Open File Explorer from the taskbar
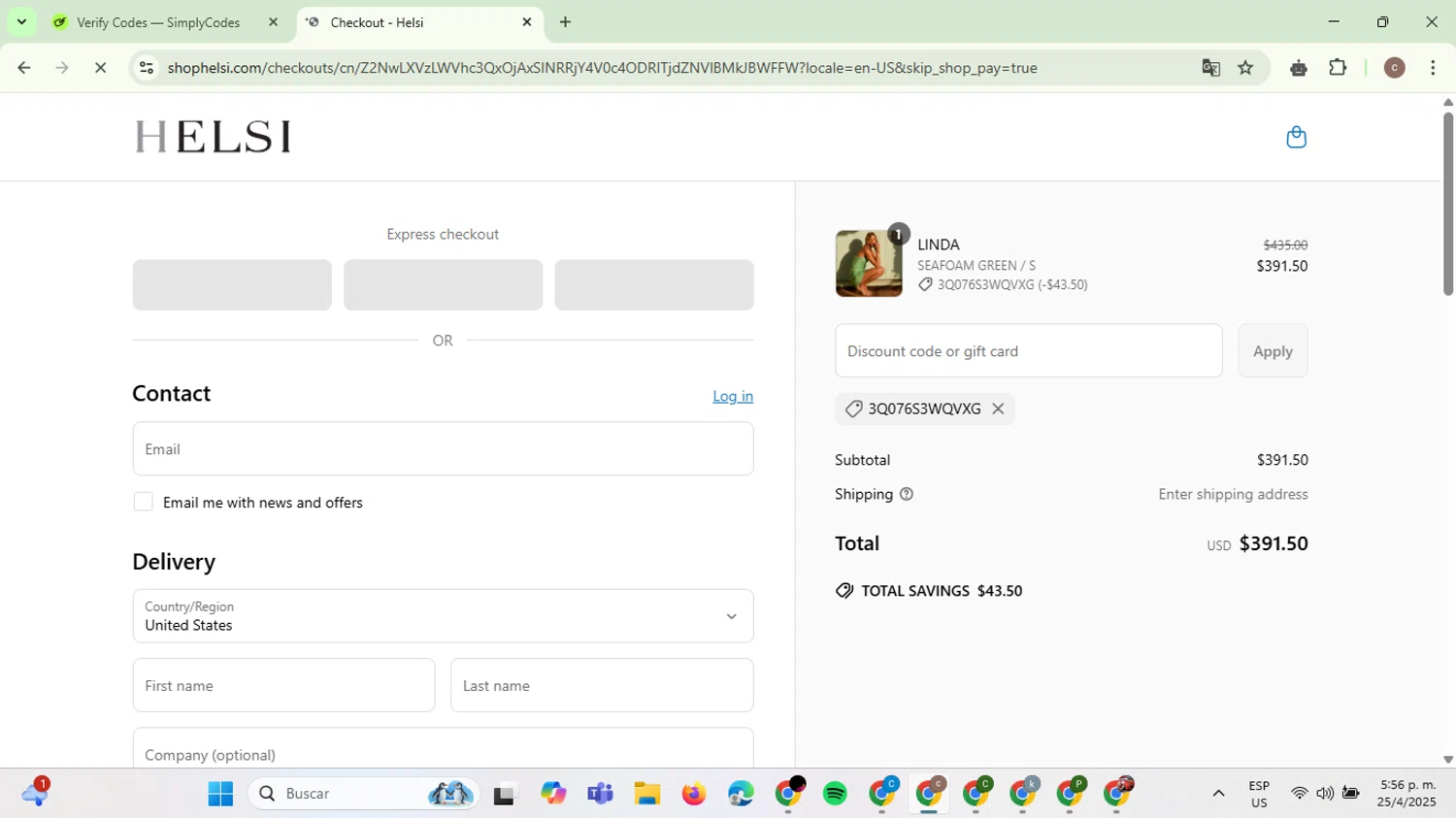This screenshot has height=818, width=1456. (x=647, y=794)
